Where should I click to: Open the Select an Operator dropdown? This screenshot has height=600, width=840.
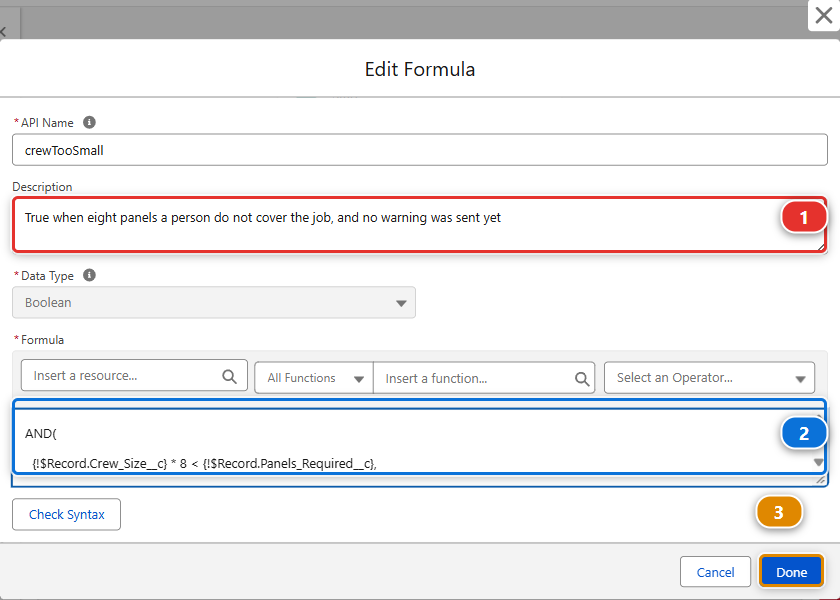(709, 378)
